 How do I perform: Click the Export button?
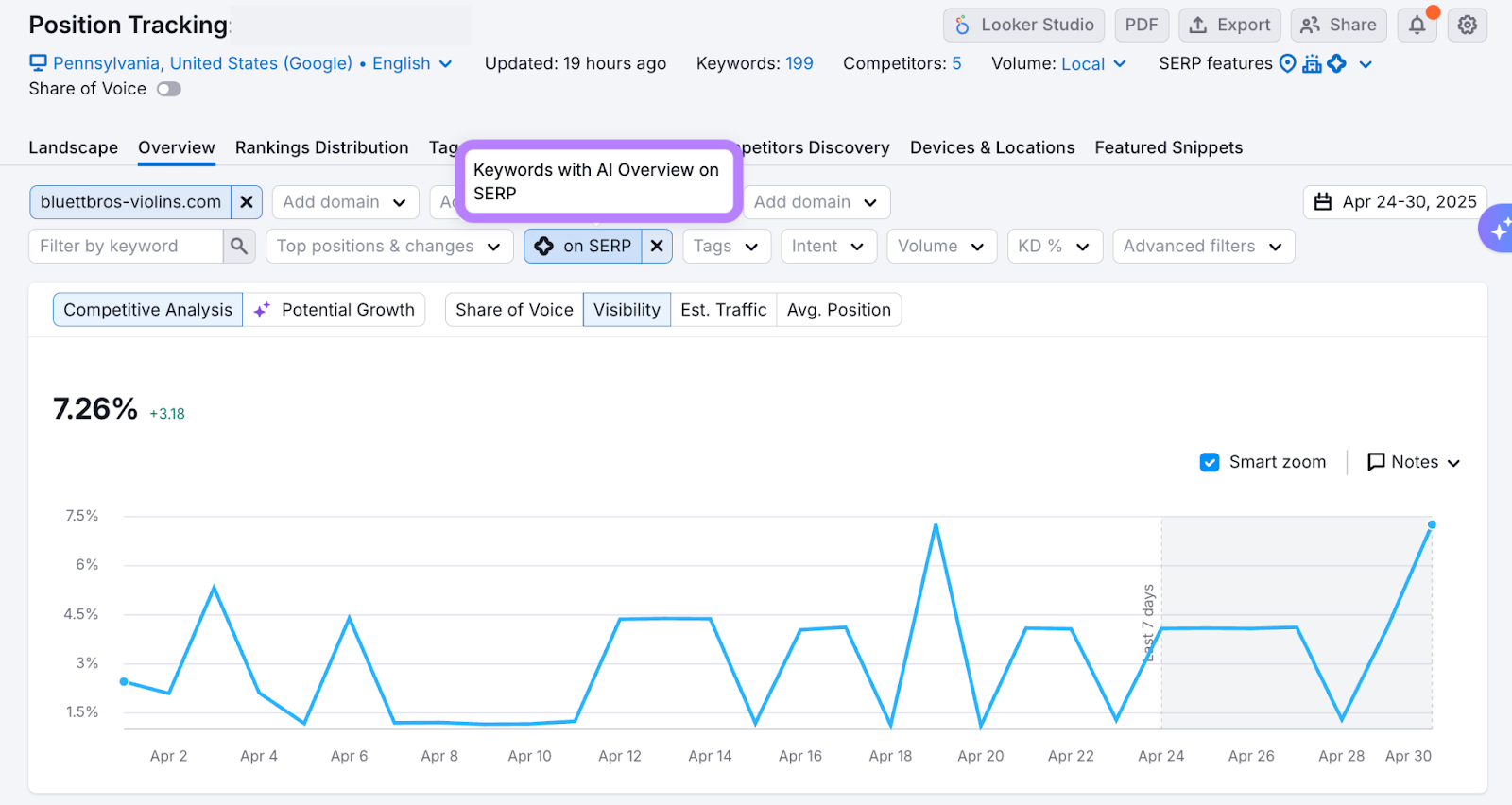1229,26
